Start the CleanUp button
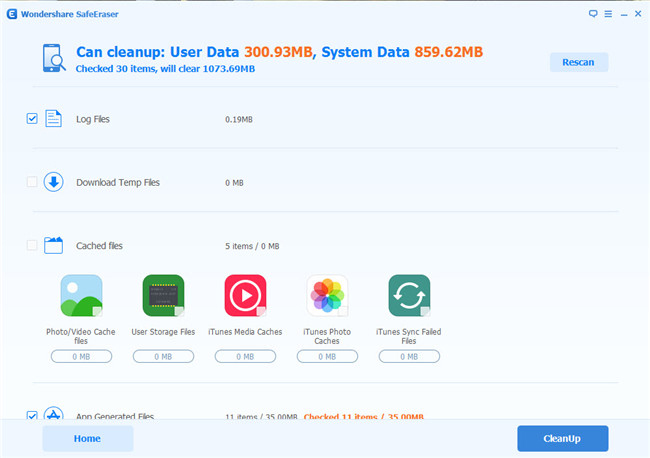This screenshot has height=458, width=650. tap(563, 439)
